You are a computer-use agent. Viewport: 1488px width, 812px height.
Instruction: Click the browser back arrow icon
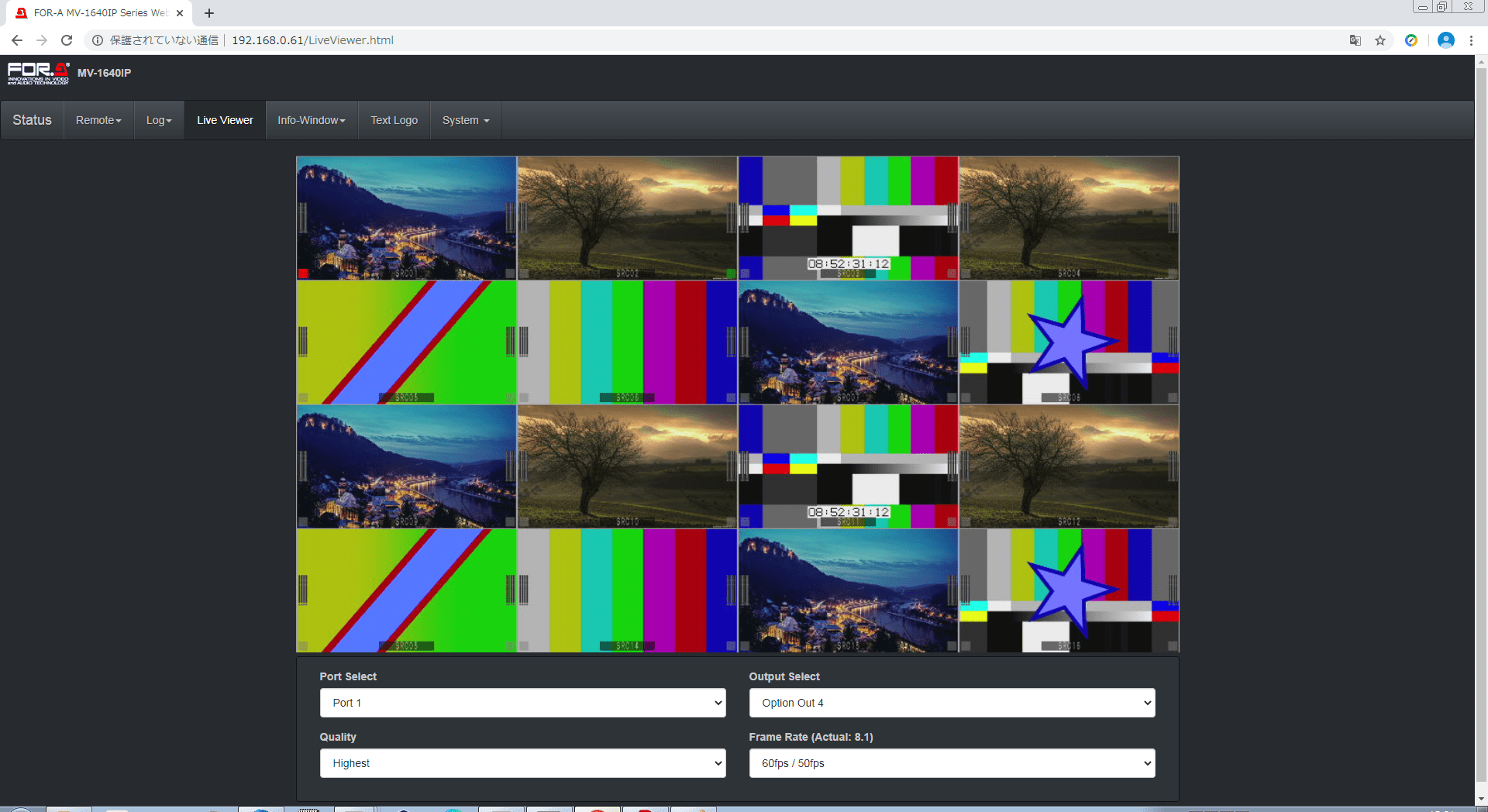point(17,40)
